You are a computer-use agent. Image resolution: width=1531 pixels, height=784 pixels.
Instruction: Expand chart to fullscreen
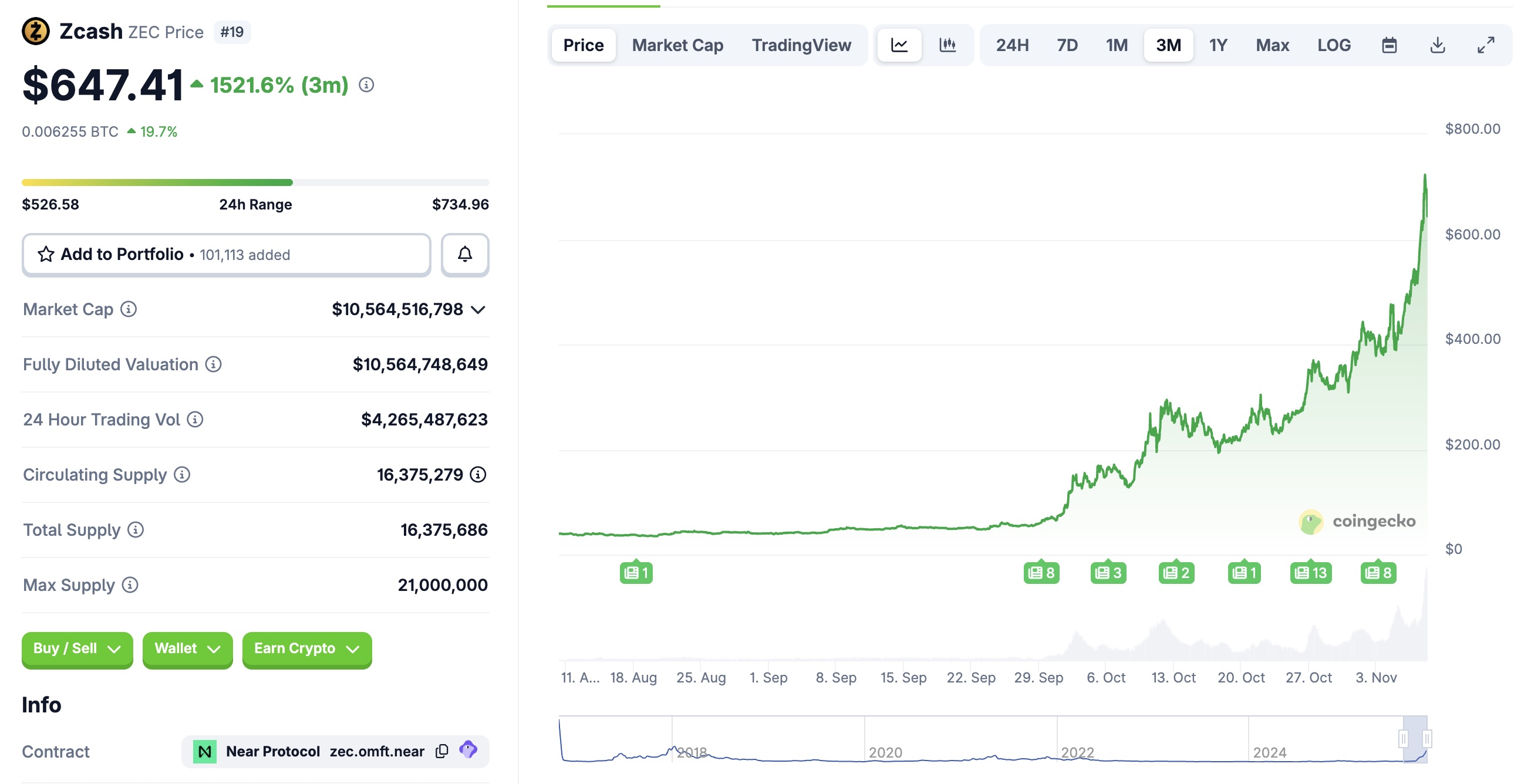pyautogui.click(x=1485, y=45)
